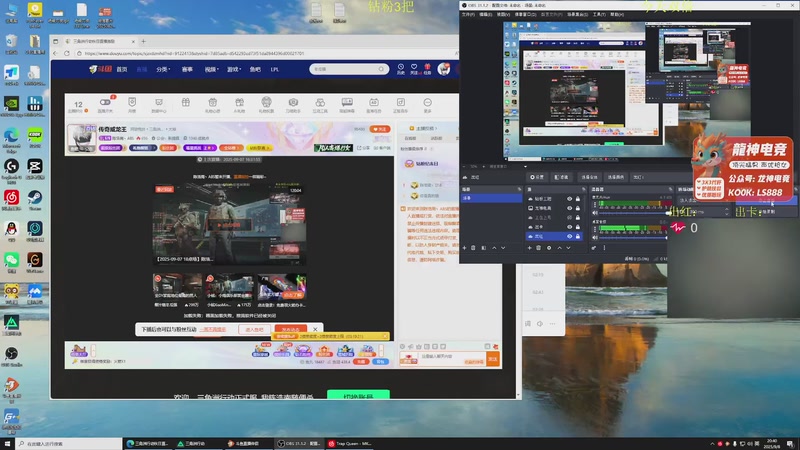This screenshot has height=450, width=800.
Task: Expand the 分类 dropdown in Douyu navigation
Action: [163, 69]
